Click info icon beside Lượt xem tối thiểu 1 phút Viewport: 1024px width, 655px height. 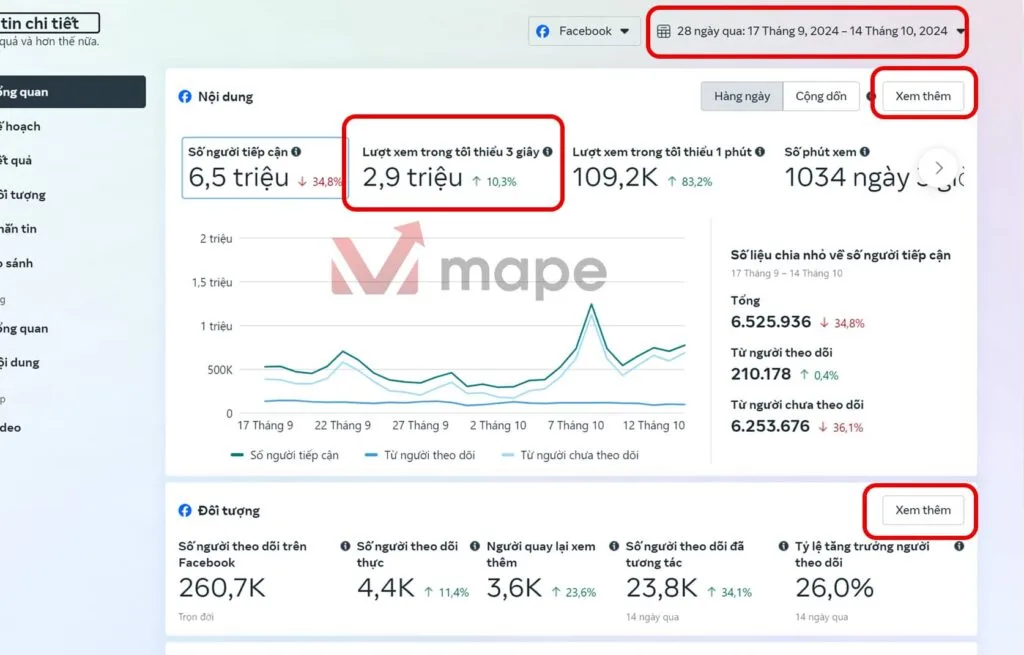click(x=760, y=152)
